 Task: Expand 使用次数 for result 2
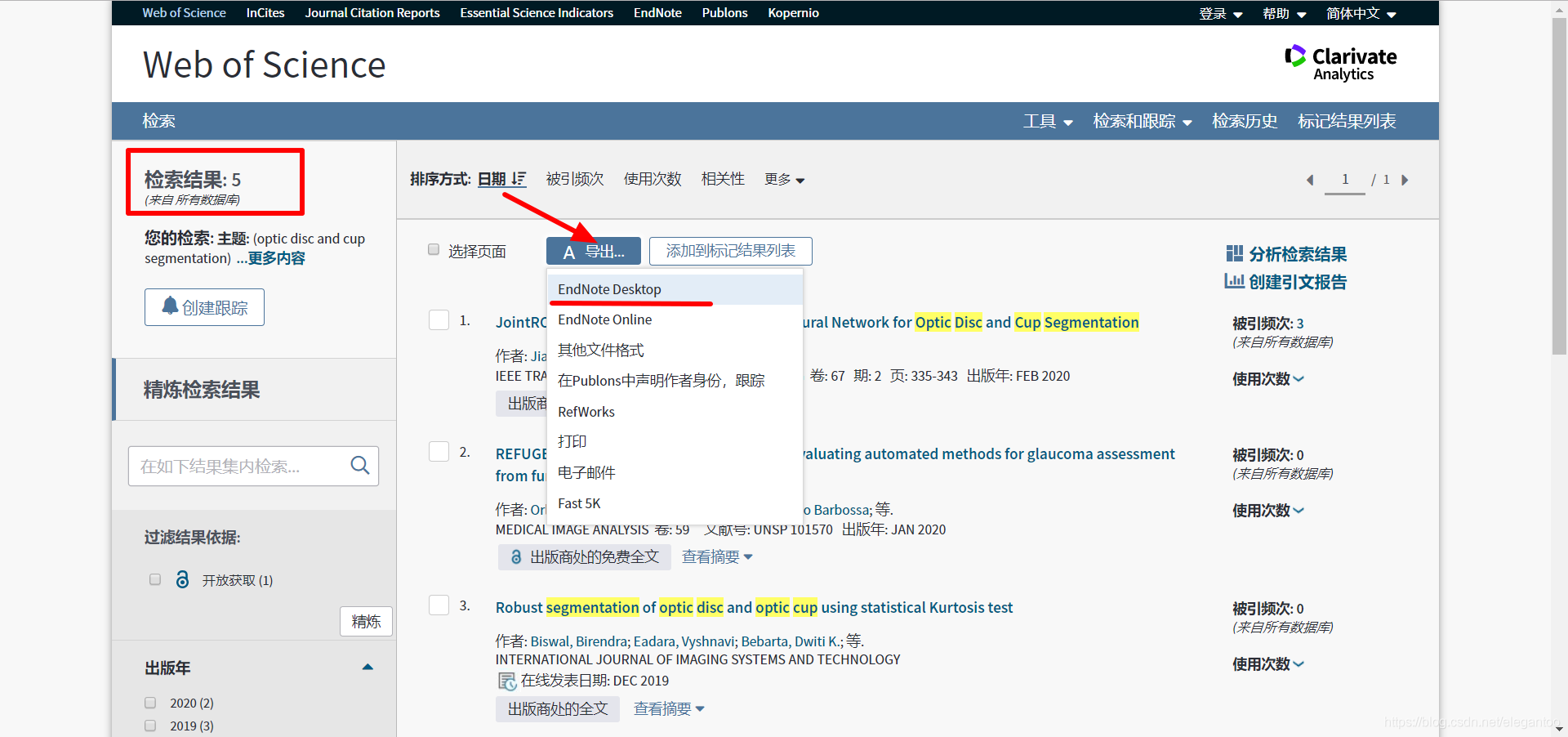point(1268,510)
